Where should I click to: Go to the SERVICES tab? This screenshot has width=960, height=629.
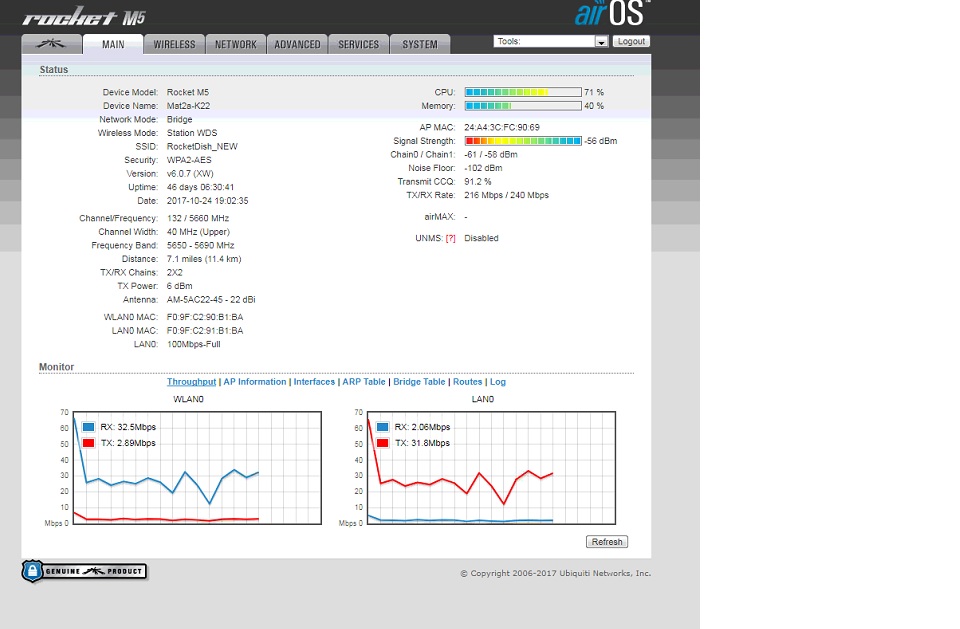[x=359, y=44]
